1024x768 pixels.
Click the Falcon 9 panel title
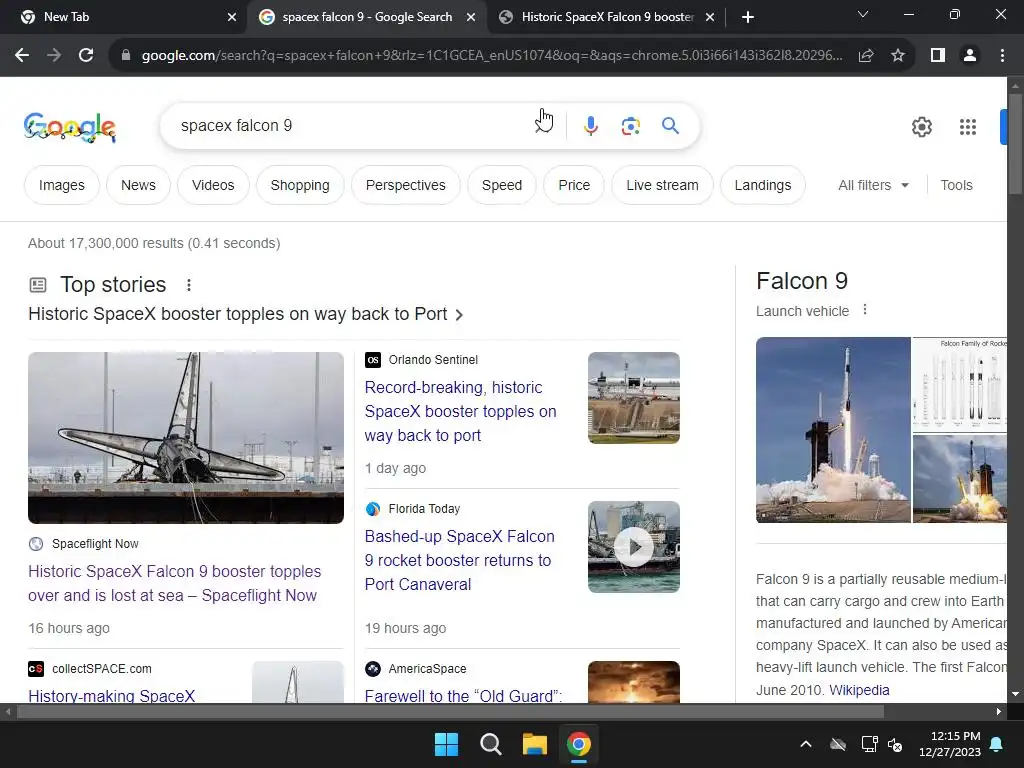pyautogui.click(x=802, y=281)
